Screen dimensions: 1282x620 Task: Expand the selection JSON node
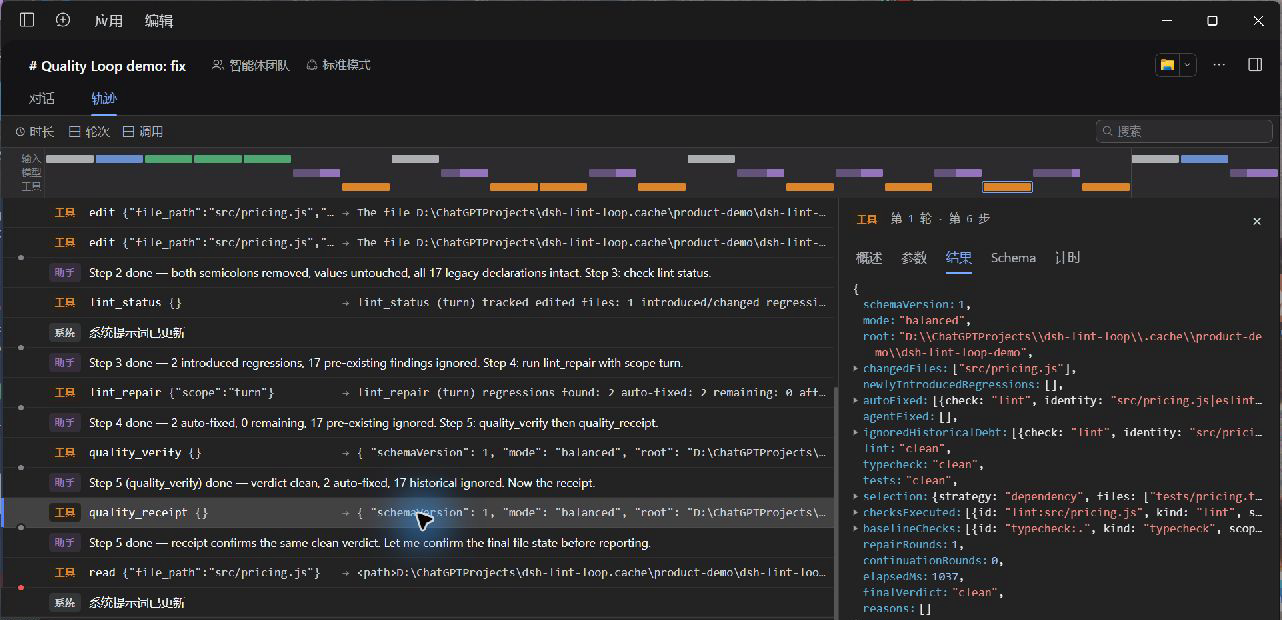click(856, 497)
